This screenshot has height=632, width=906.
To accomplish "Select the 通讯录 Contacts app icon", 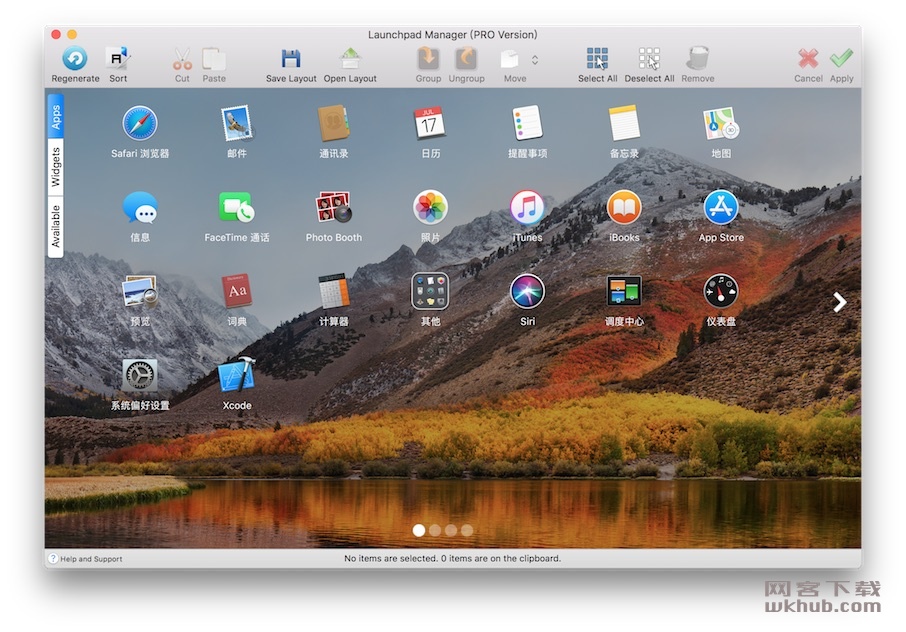I will [333, 123].
